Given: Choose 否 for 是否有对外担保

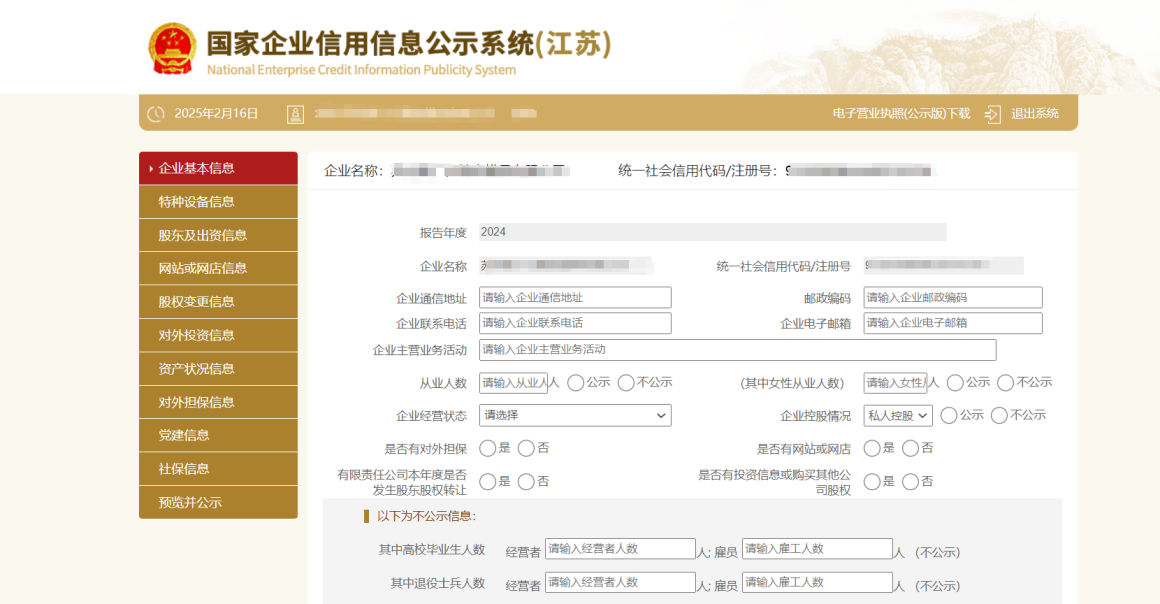Looking at the screenshot, I should 526,448.
